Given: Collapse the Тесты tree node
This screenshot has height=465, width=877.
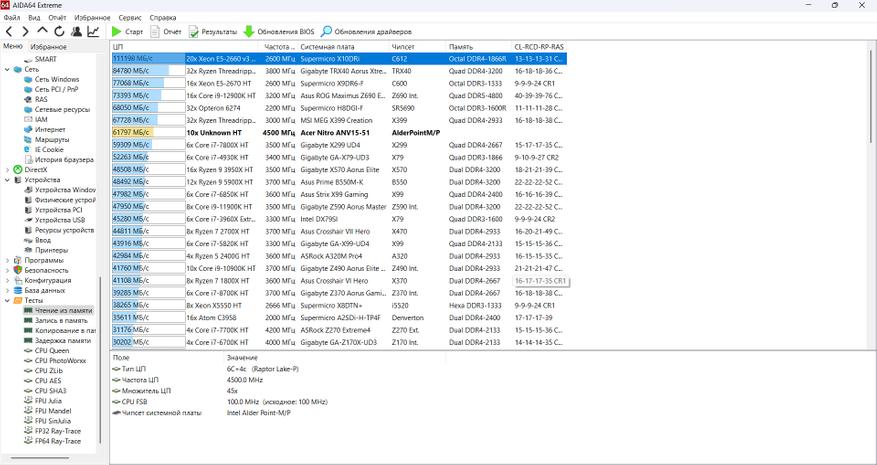Looking at the screenshot, I should pyautogui.click(x=7, y=300).
